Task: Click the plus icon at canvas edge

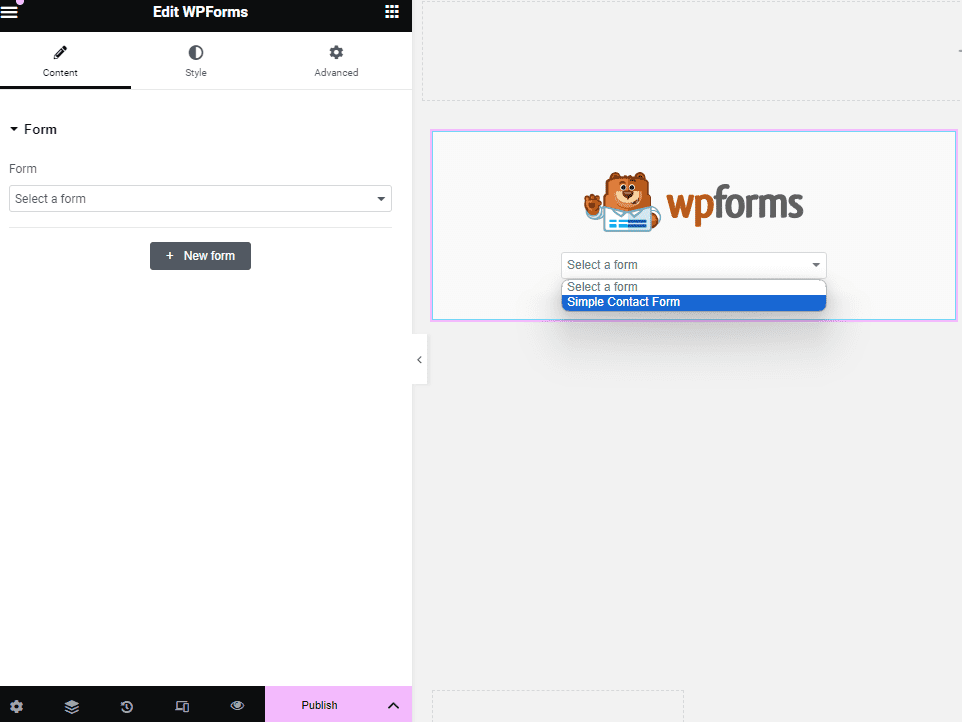Action: 957,50
